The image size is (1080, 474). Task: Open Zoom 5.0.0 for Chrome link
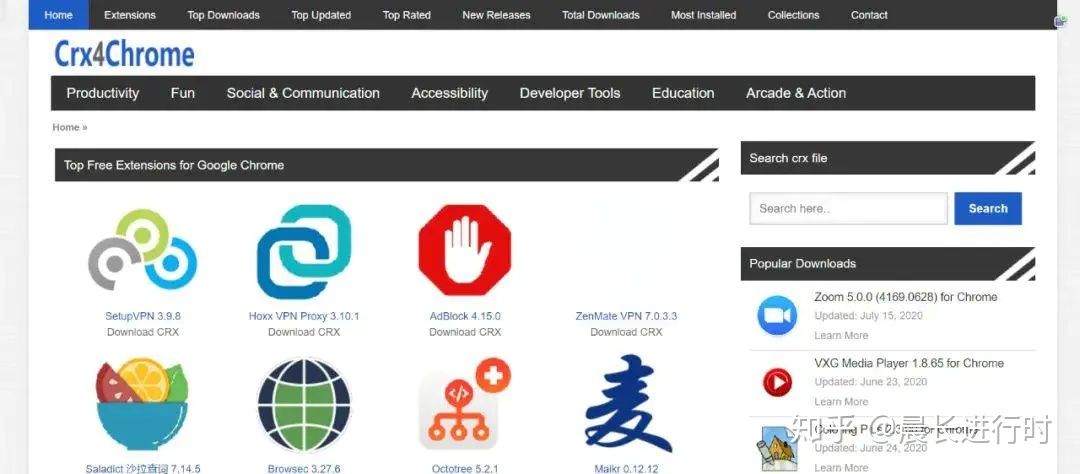point(905,297)
